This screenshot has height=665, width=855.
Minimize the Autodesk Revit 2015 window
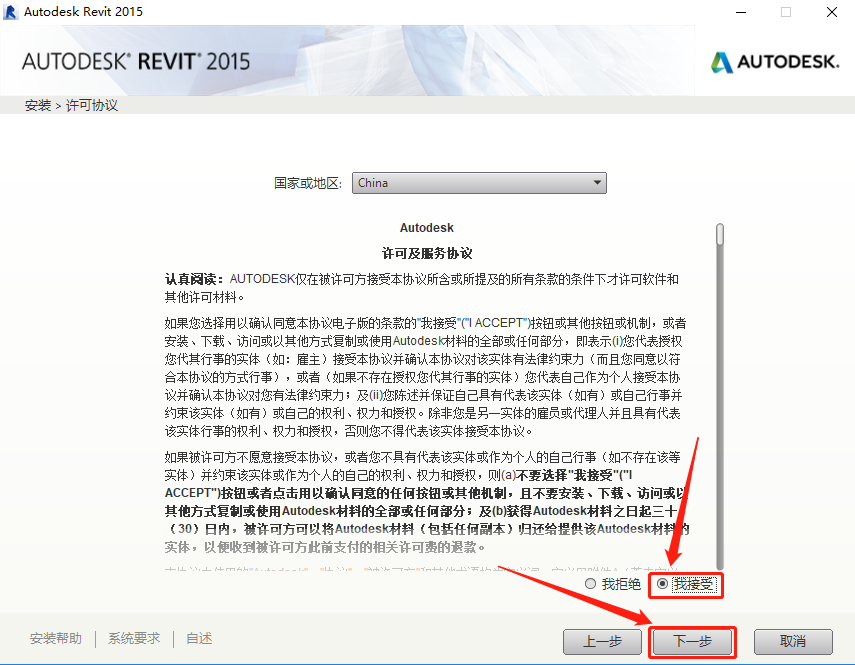741,12
